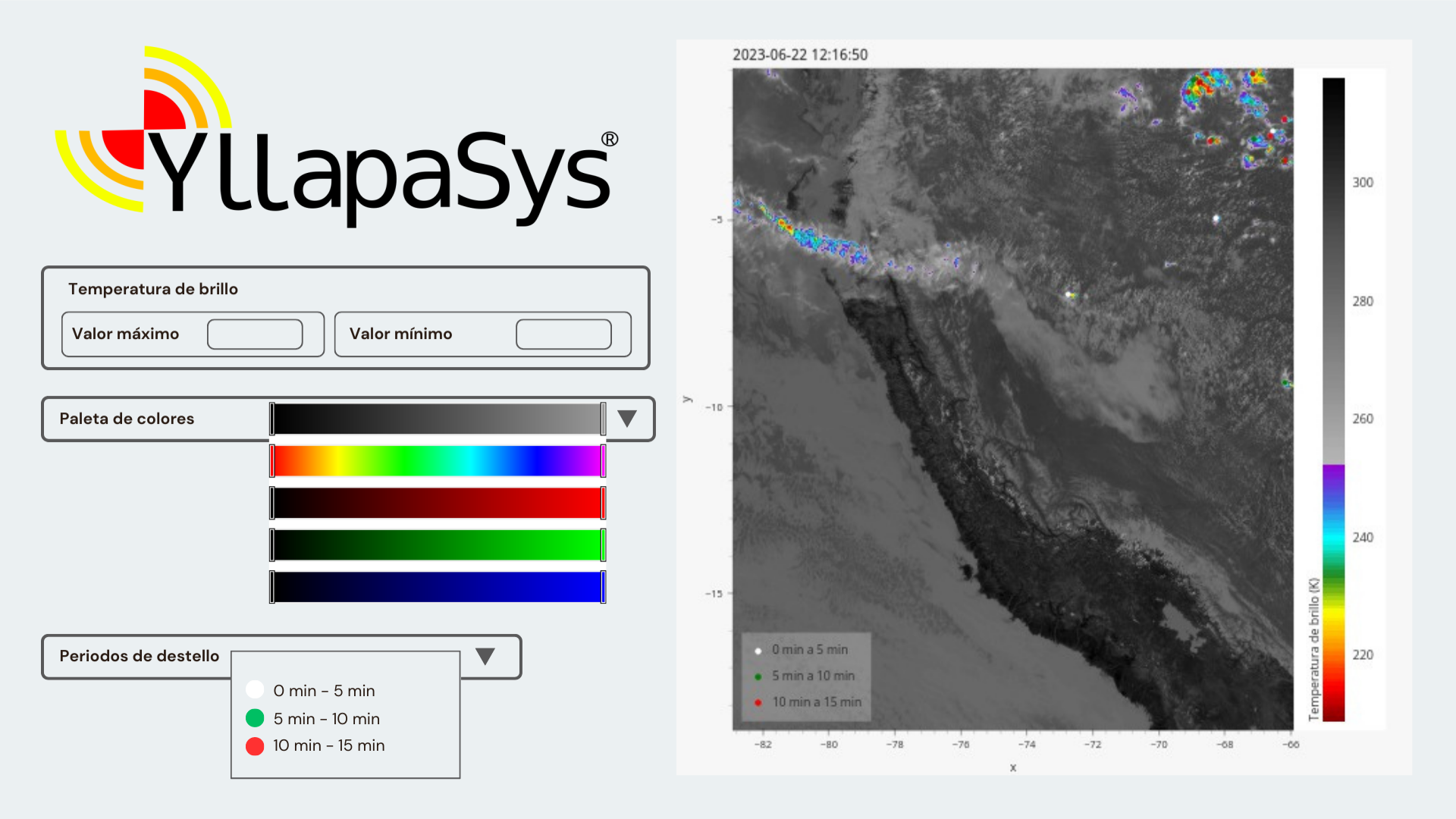The image size is (1456, 819).
Task: Click the Valor máximo input box
Action: pos(255,334)
